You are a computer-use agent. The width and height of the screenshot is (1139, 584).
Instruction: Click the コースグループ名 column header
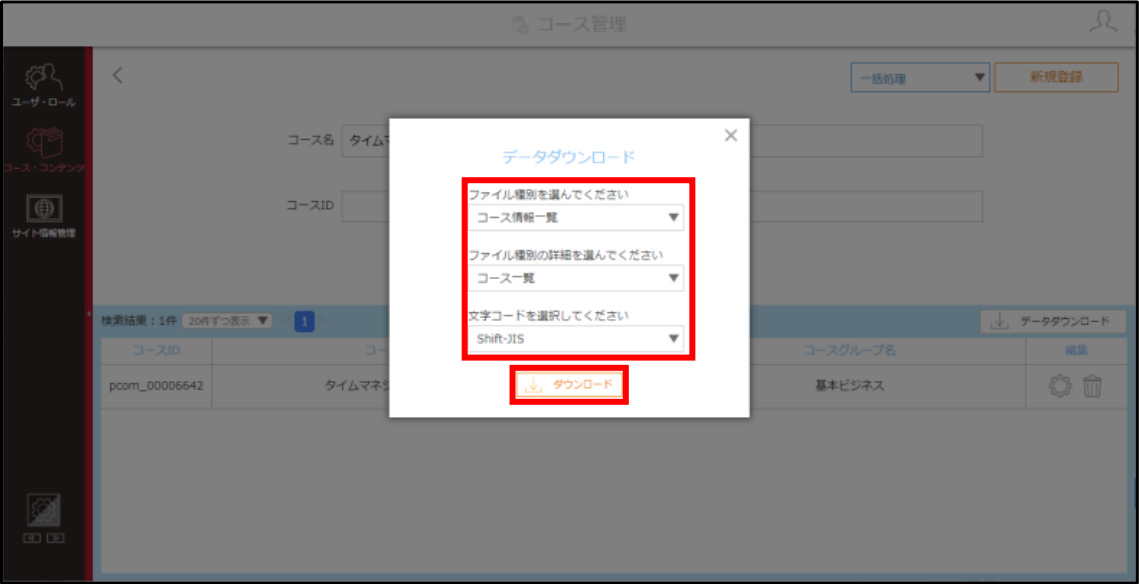coord(849,351)
